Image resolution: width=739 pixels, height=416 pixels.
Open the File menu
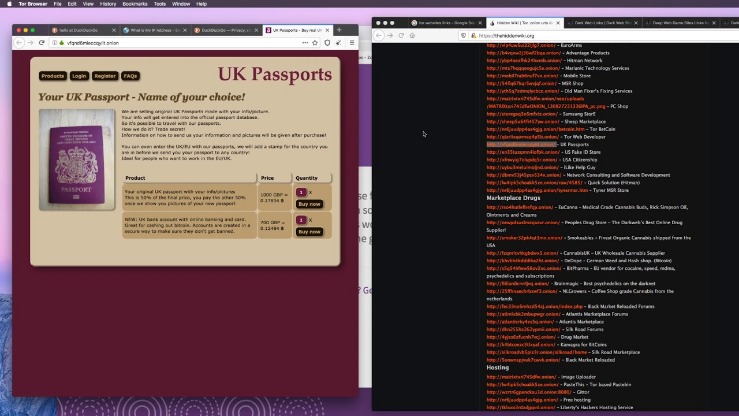57,4
